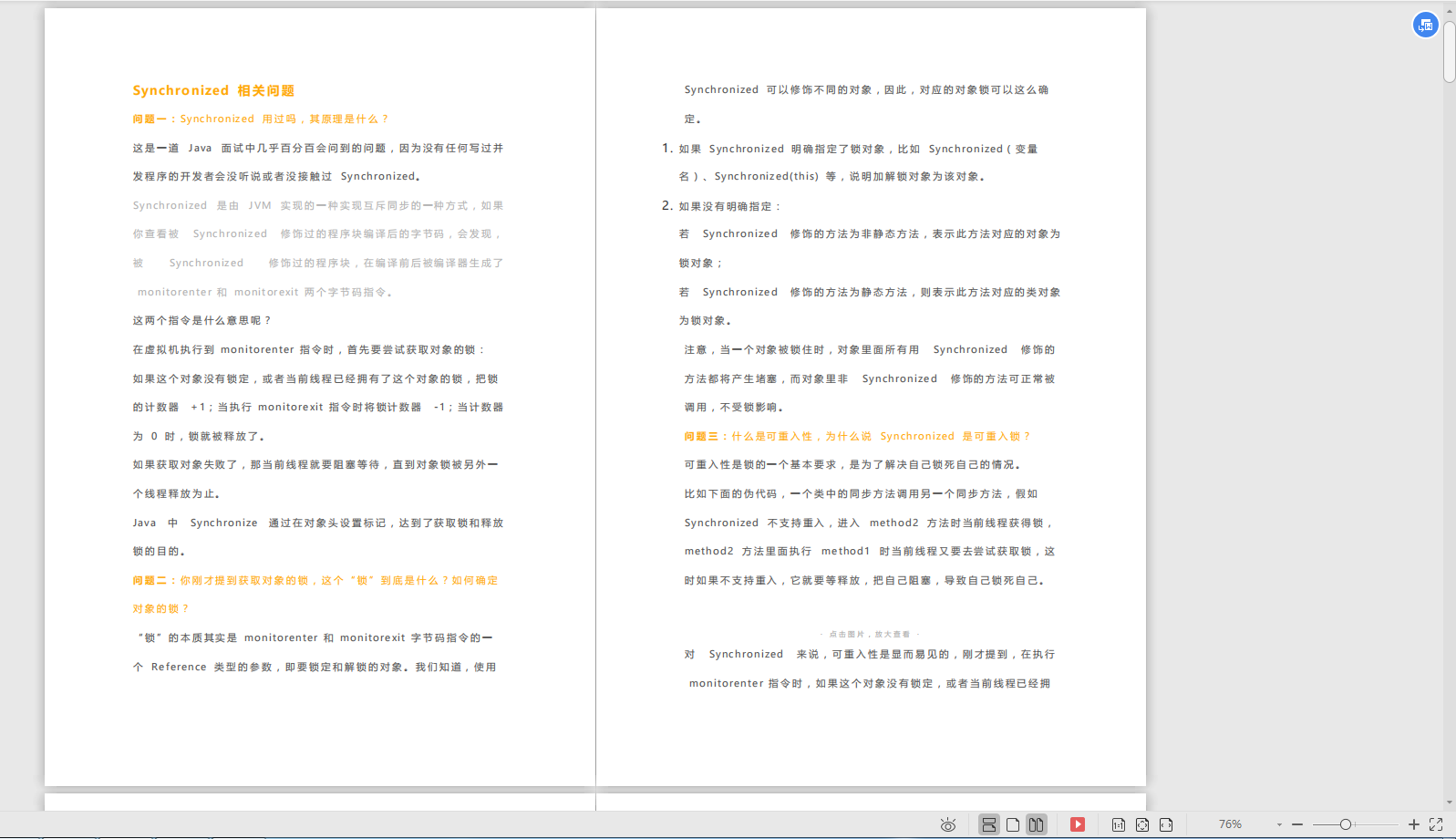Click text '这两个指令是什么意思呢？'

(x=202, y=320)
